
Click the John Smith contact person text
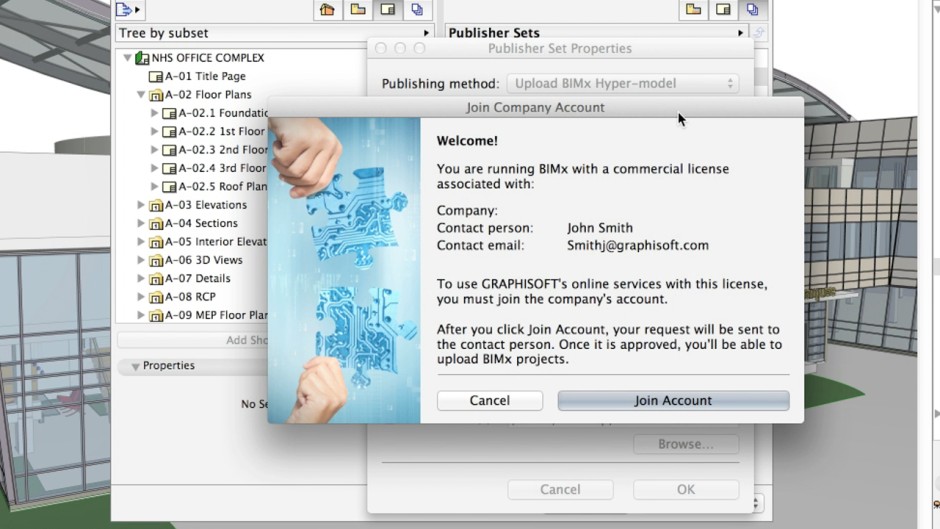(x=600, y=228)
